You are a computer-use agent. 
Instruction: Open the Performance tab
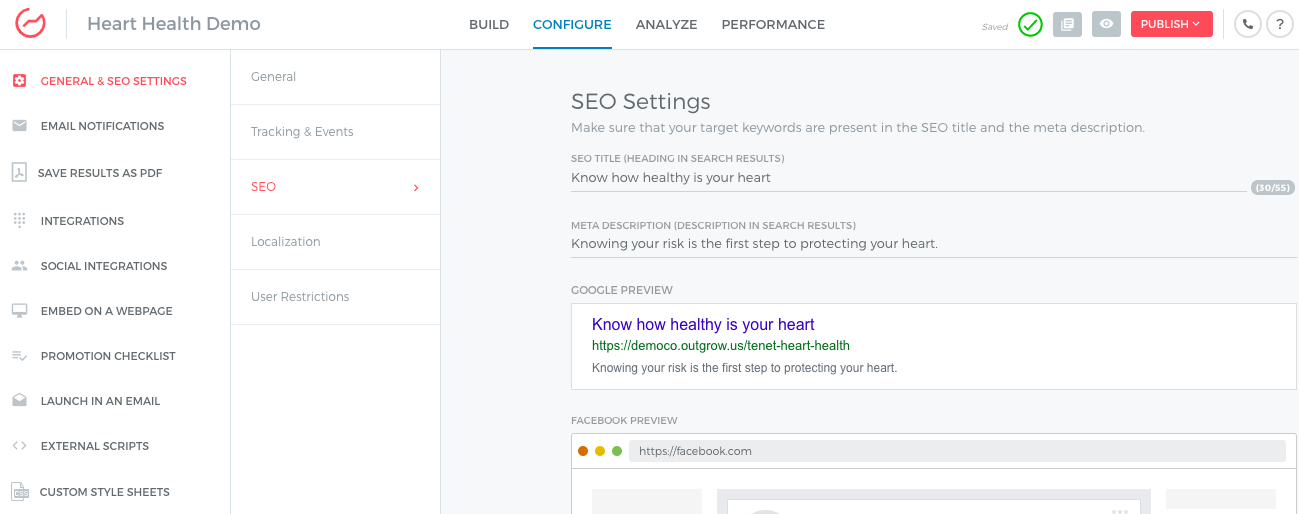(773, 24)
